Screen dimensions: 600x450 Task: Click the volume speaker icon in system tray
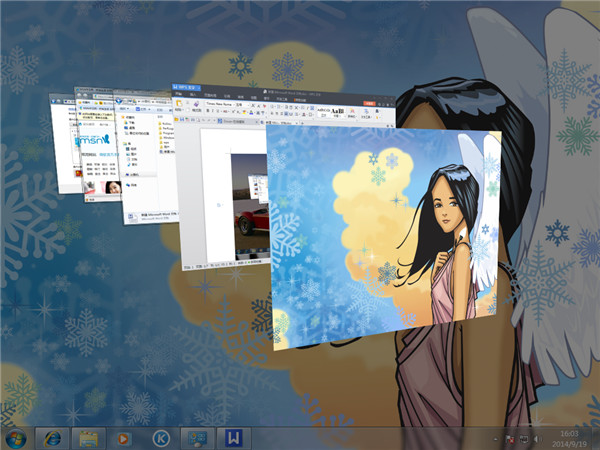click(x=537, y=439)
